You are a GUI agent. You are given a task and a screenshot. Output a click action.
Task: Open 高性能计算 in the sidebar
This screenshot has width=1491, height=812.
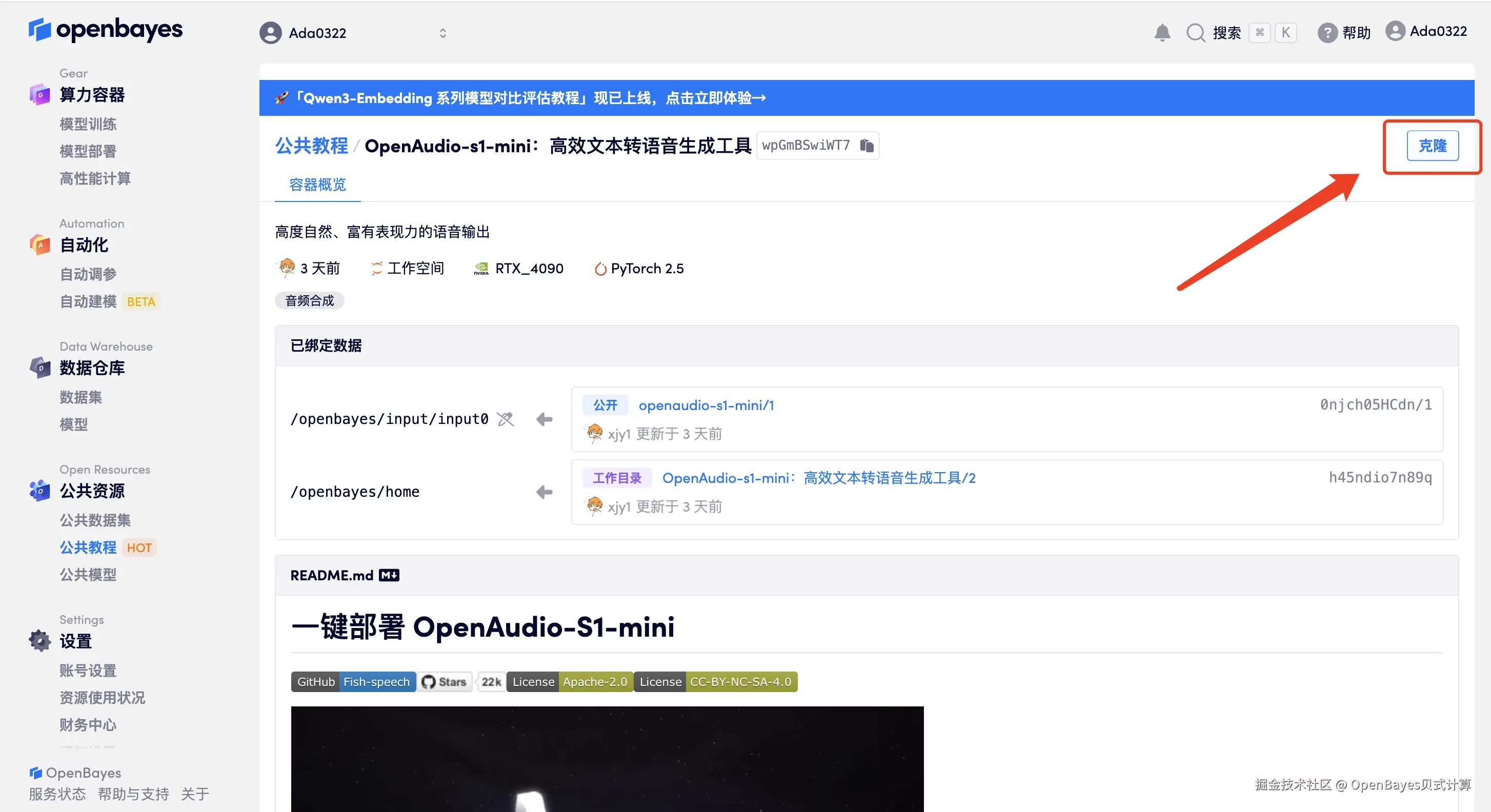coord(95,178)
